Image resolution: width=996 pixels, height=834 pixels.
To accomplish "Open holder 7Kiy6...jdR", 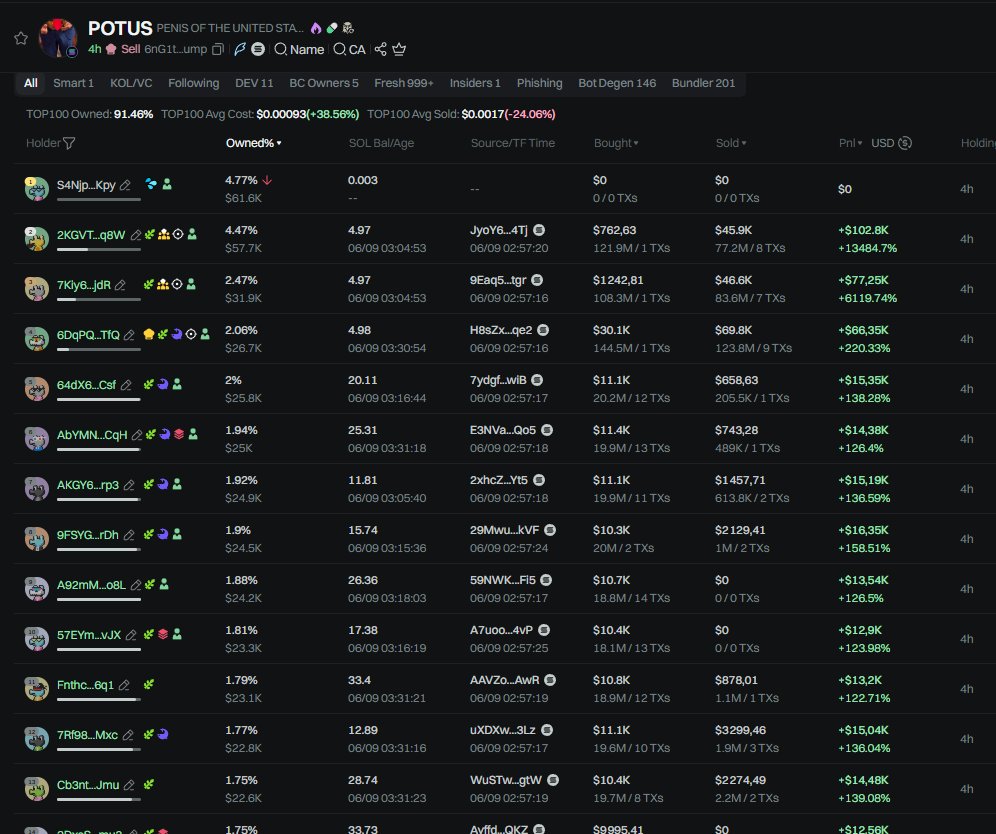I will coord(84,285).
